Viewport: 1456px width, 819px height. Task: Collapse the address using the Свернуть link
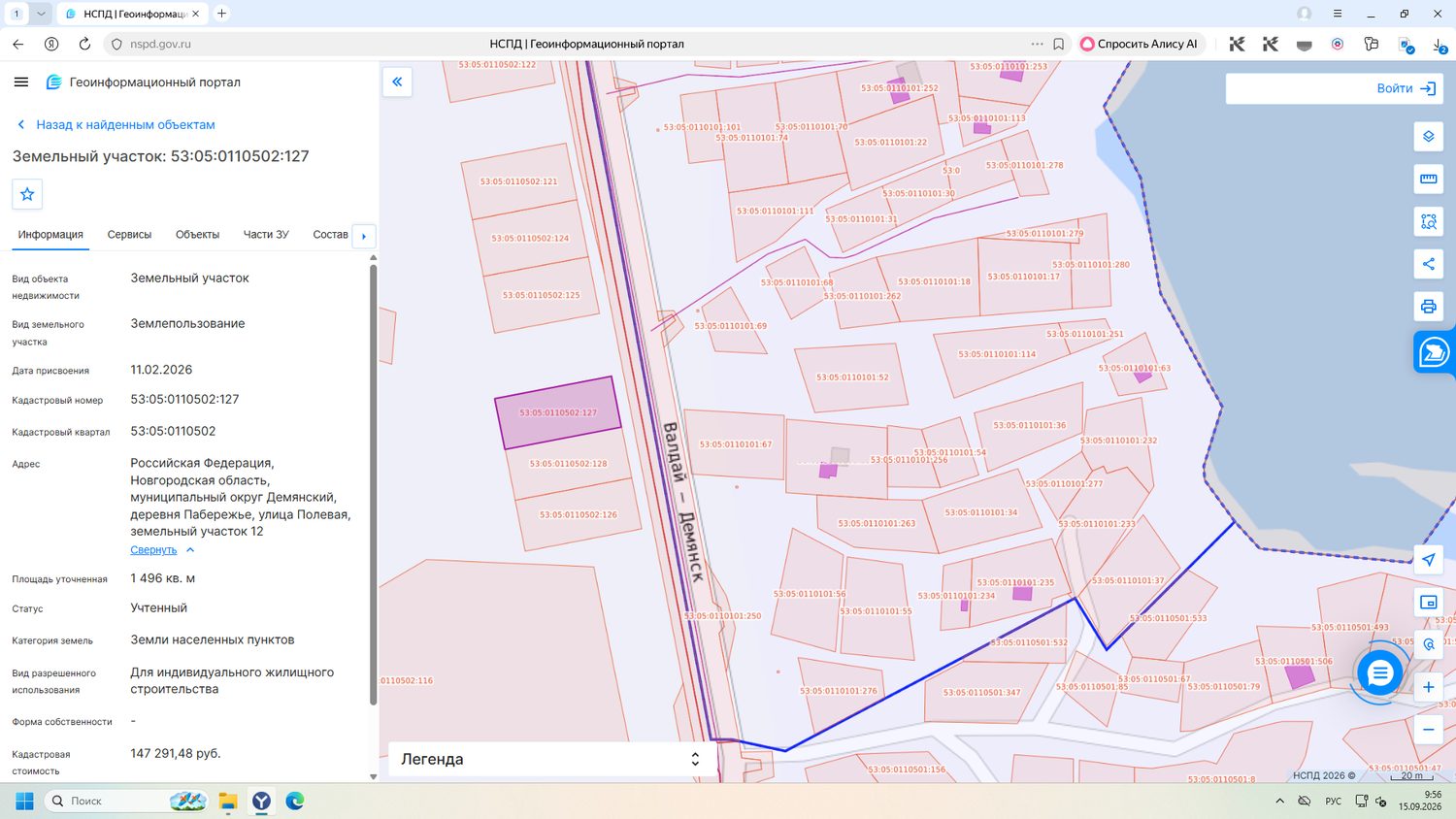coord(153,550)
